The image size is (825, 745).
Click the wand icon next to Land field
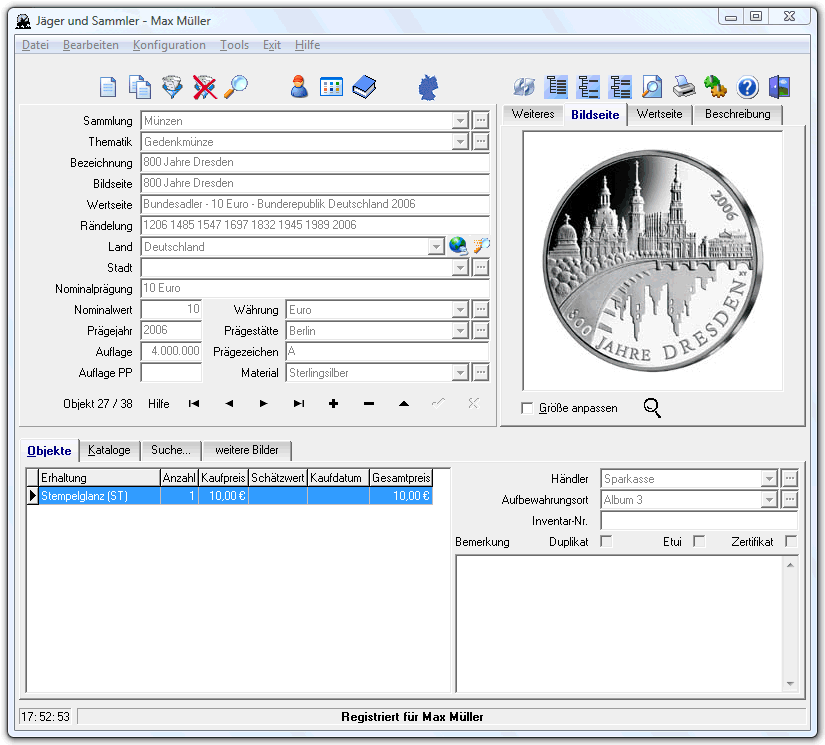pyautogui.click(x=481, y=246)
